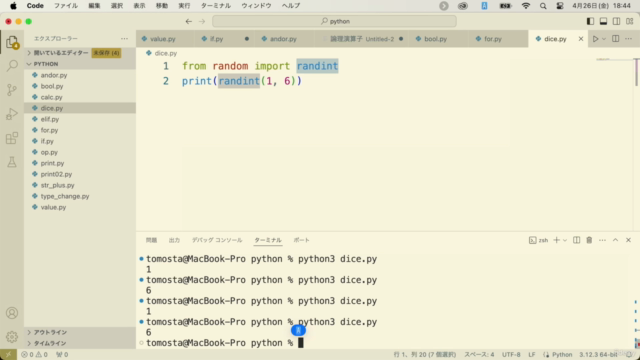Kill terminal with trash icon

[589, 240]
